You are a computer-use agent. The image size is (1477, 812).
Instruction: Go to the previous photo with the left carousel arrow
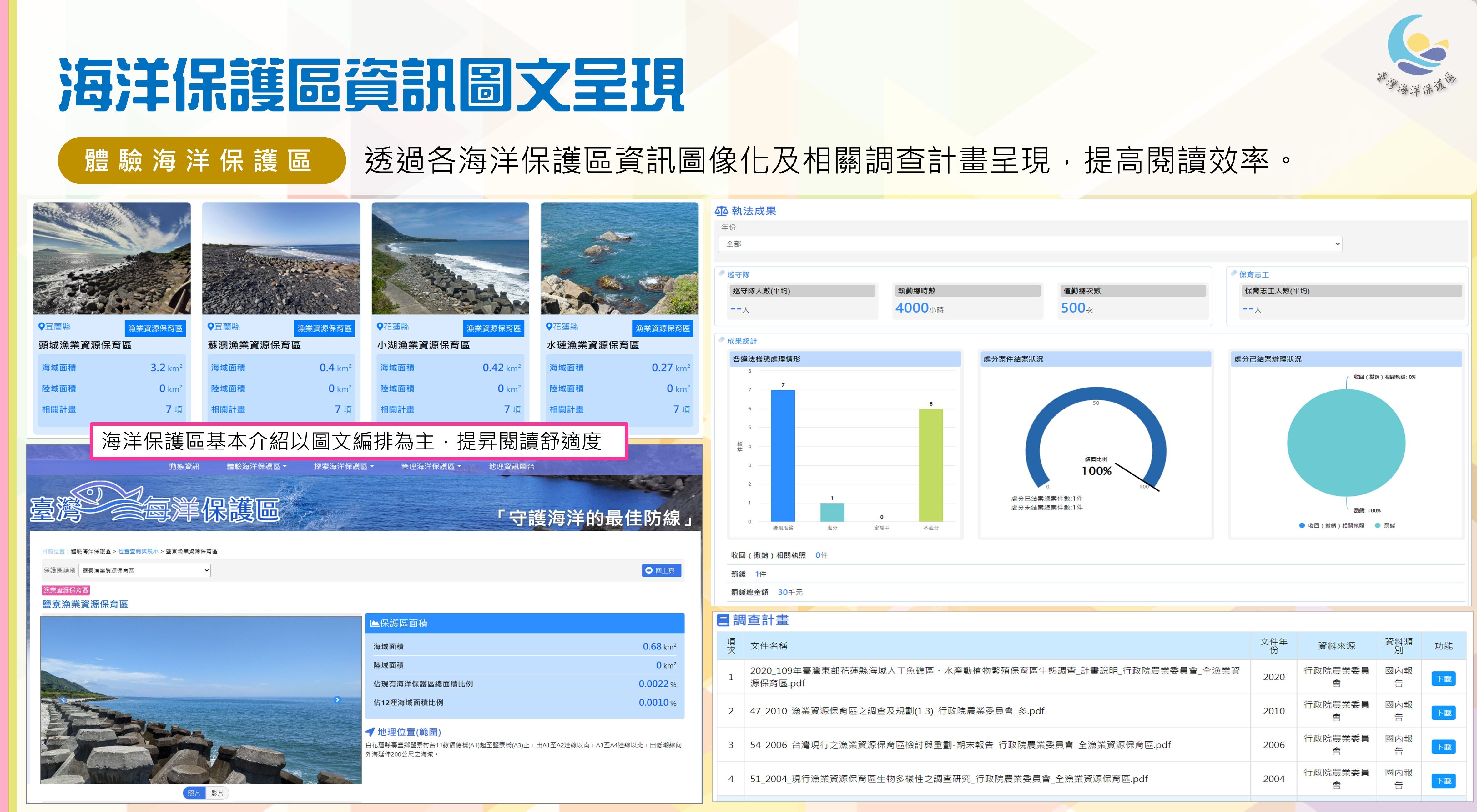(64, 700)
